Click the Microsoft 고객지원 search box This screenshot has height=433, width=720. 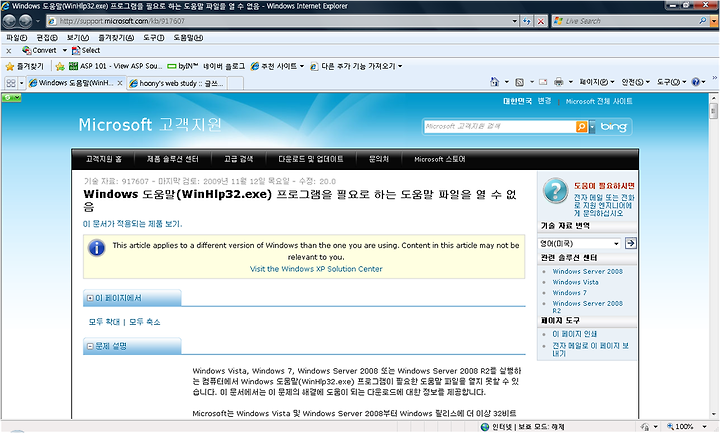pyautogui.click(x=499, y=126)
